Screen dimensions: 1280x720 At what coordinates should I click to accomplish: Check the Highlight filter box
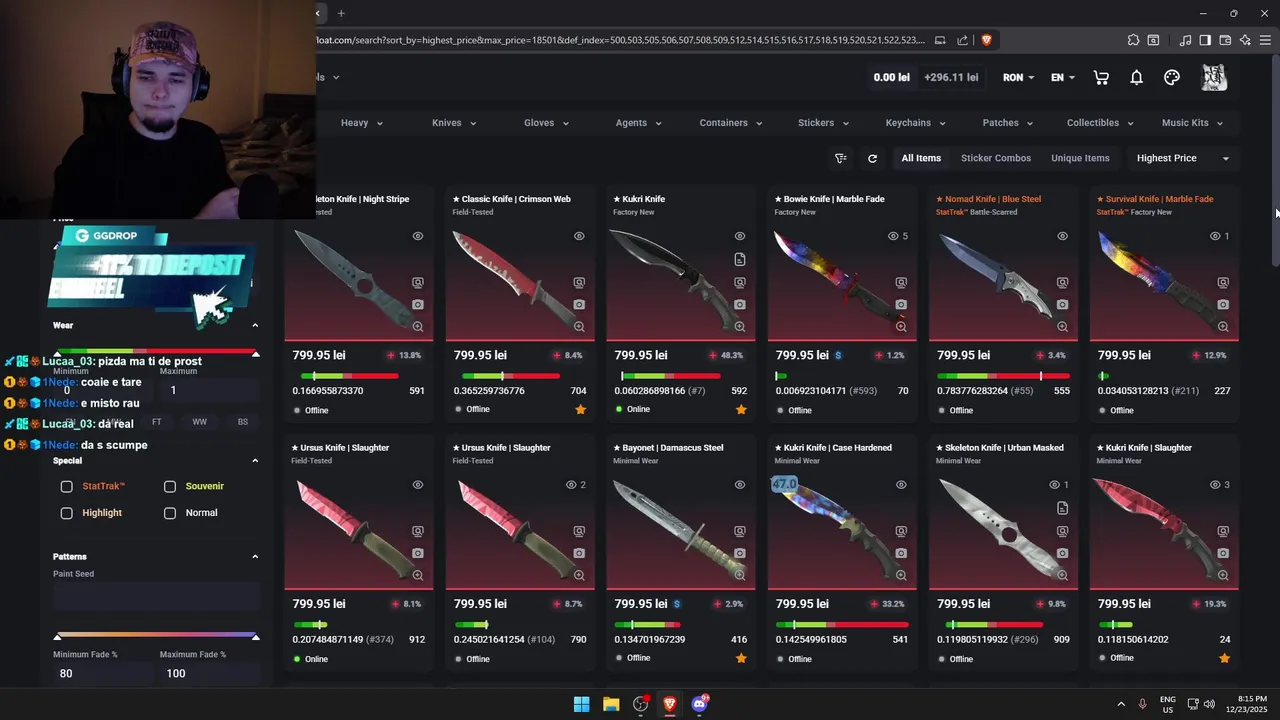coord(67,513)
